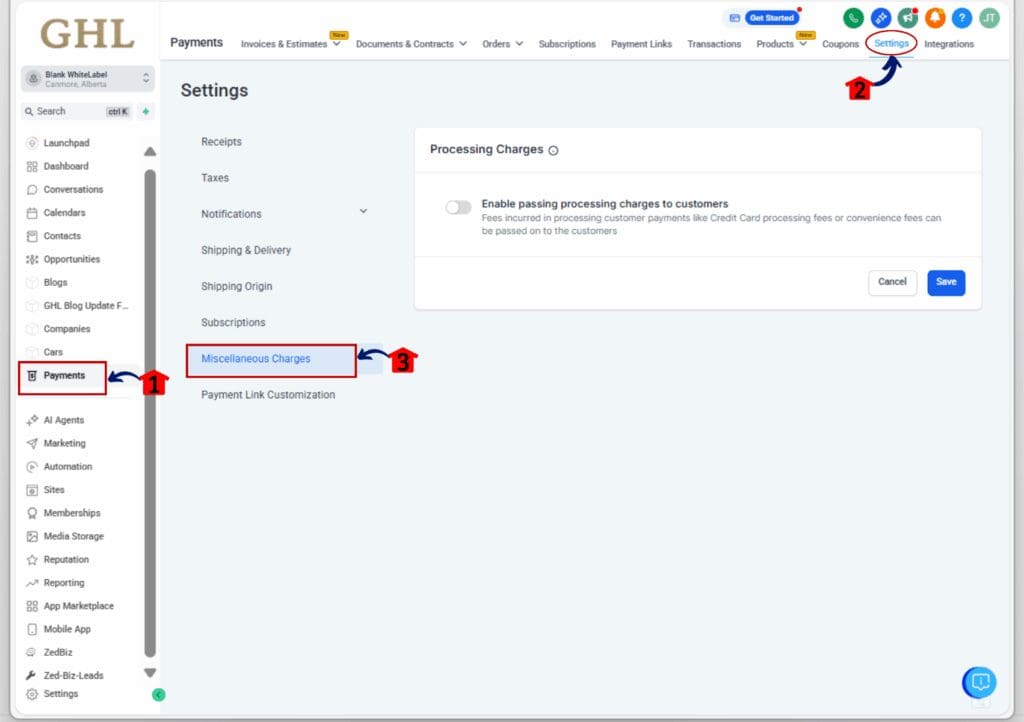
Task: Open the Integrations tab
Action: 949,44
